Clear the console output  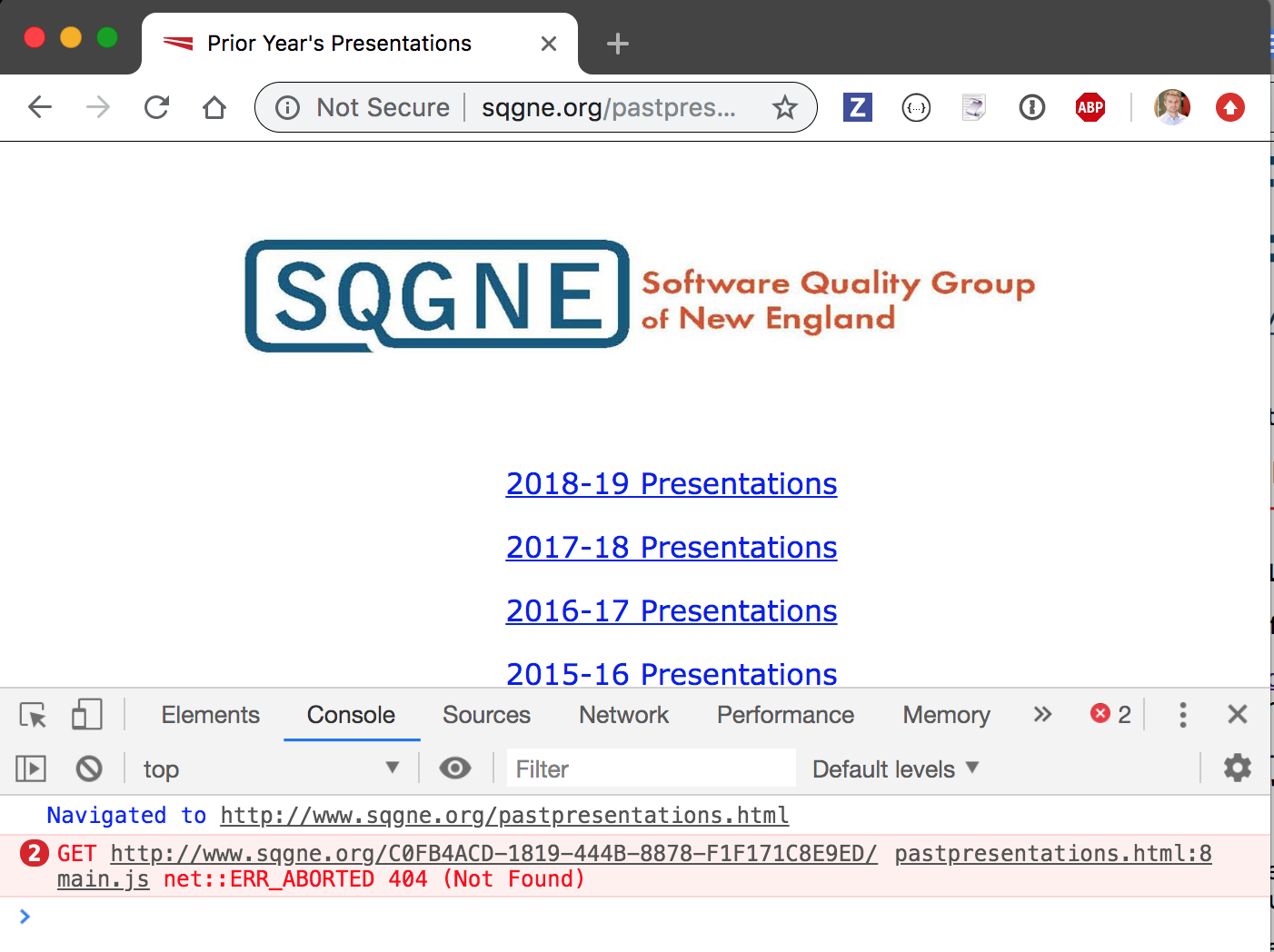[x=89, y=769]
